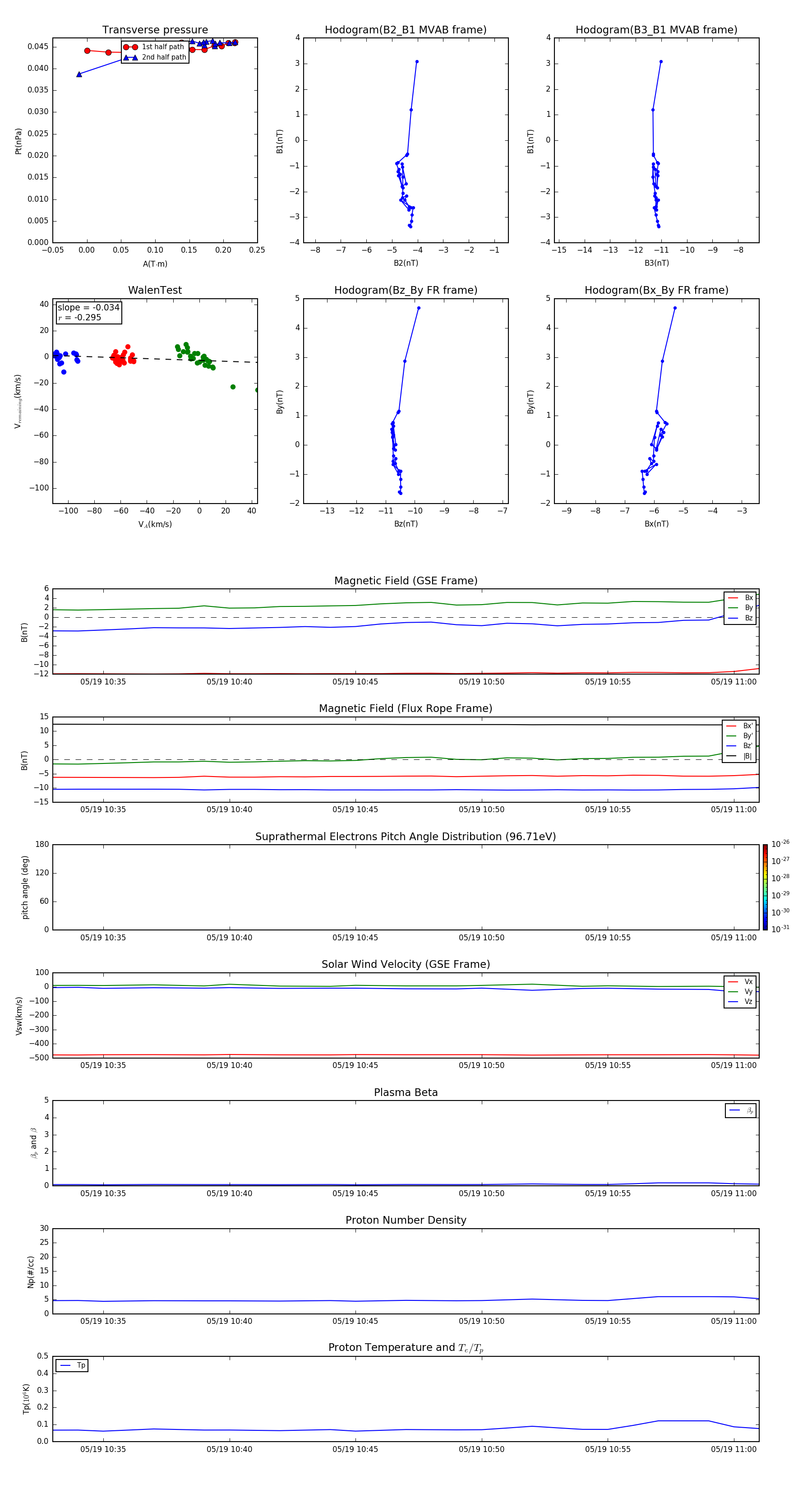Click the "10^-26" colorbar tick label

tap(780, 844)
